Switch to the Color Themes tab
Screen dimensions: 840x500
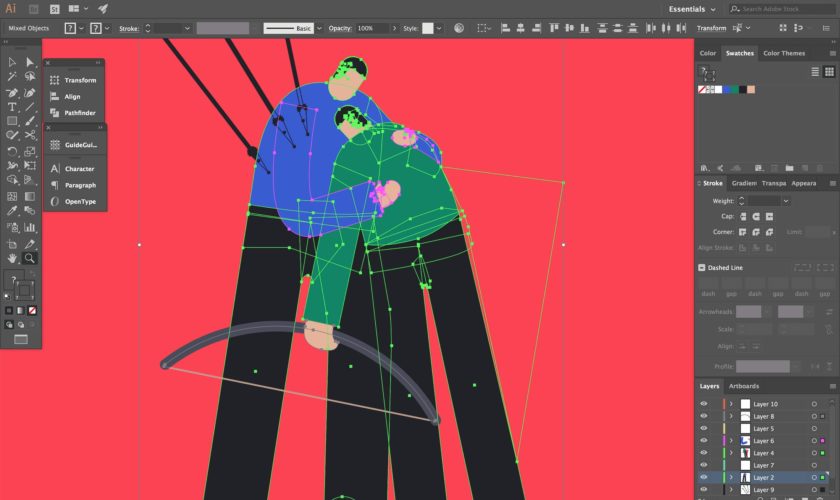tap(784, 53)
